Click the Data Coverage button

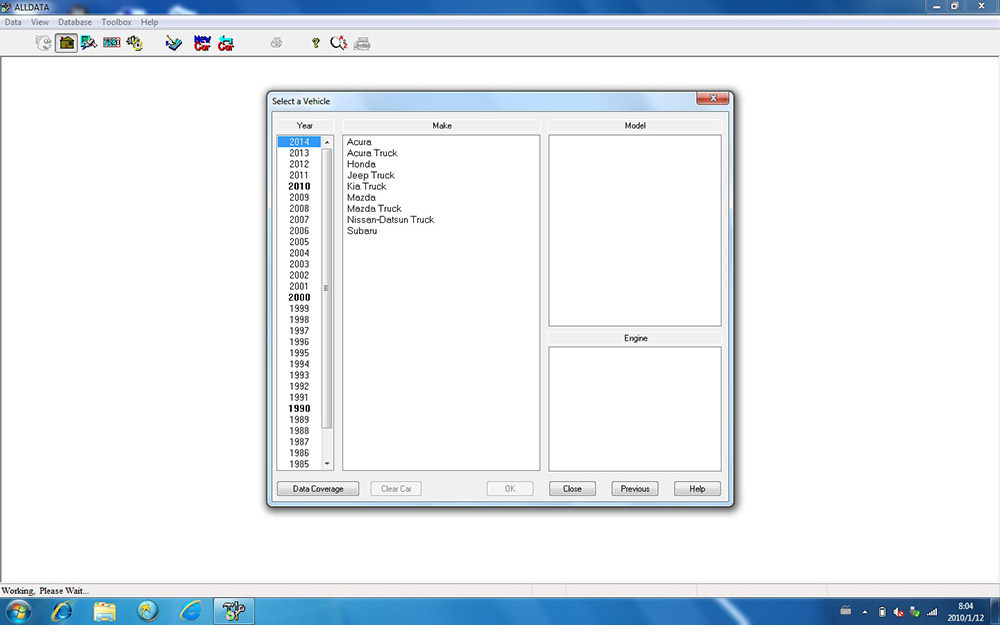point(318,489)
